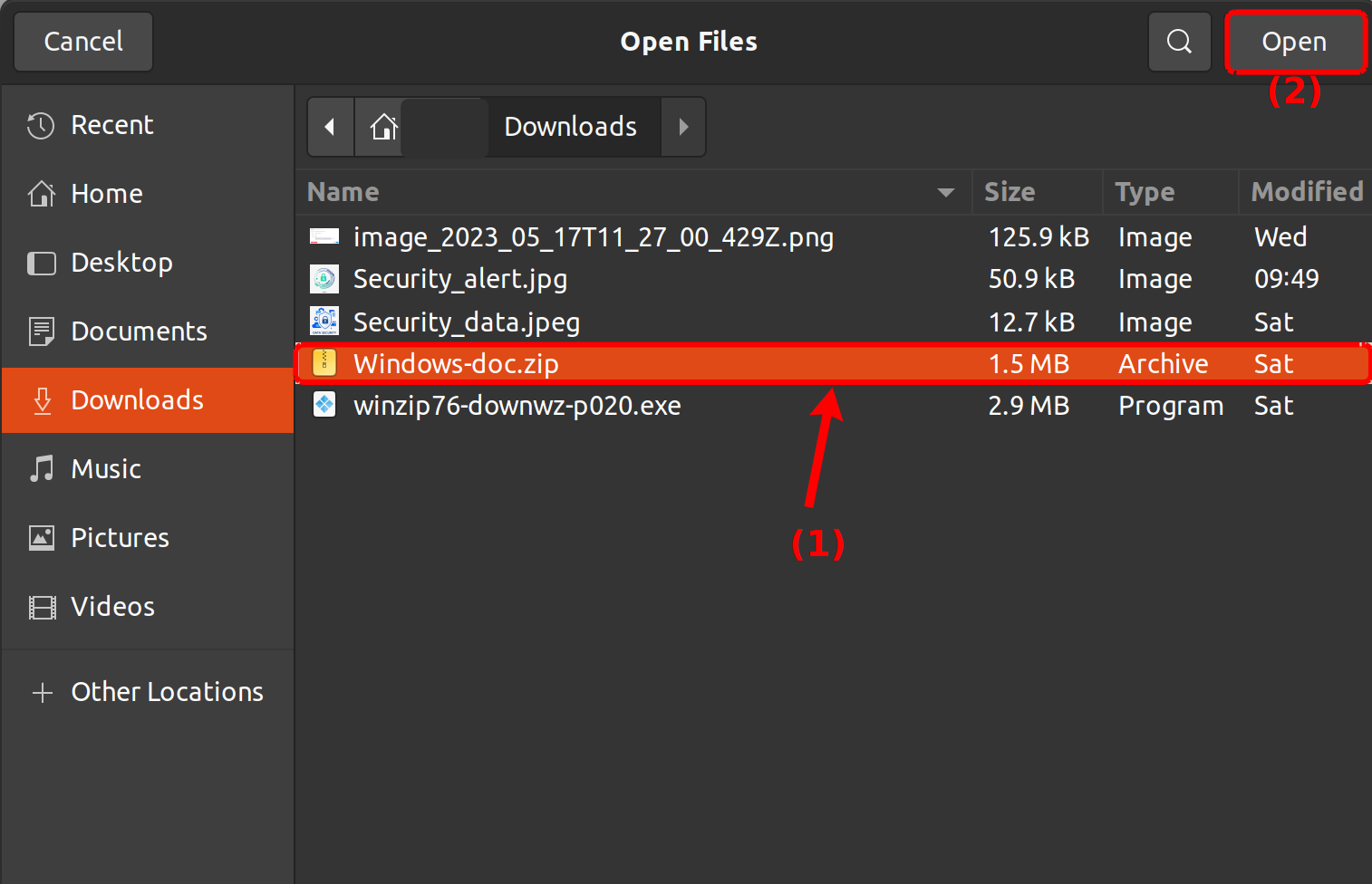The width and height of the screenshot is (1372, 884).
Task: Click the search magnifier icon
Action: pyautogui.click(x=1179, y=42)
